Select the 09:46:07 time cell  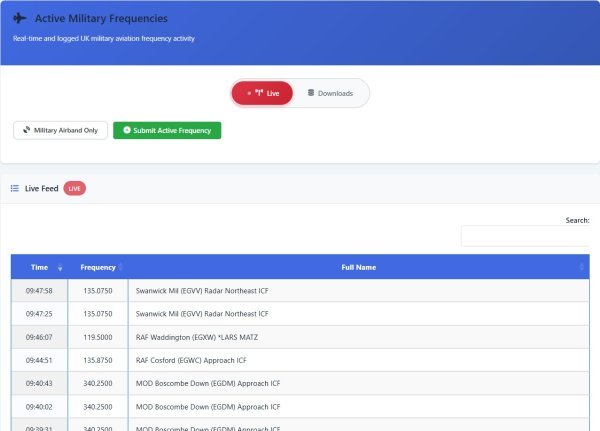pyautogui.click(x=39, y=337)
